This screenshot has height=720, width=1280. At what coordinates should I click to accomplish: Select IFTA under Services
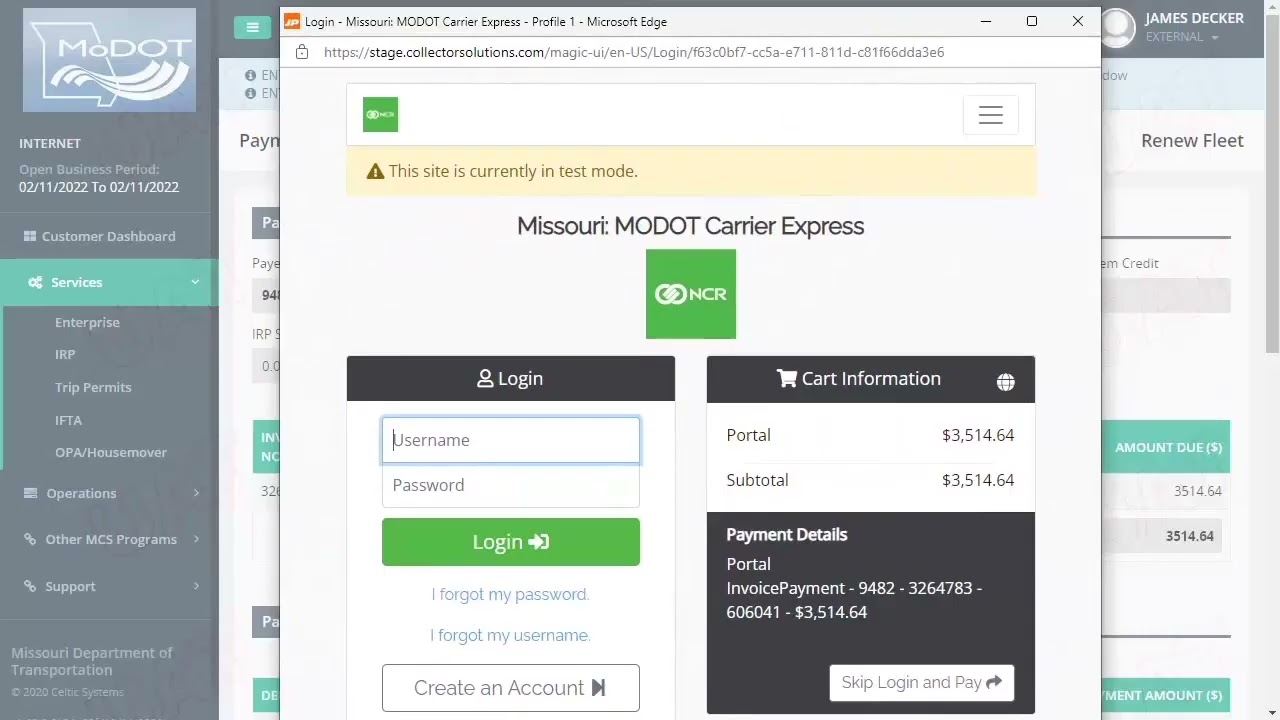coord(68,420)
